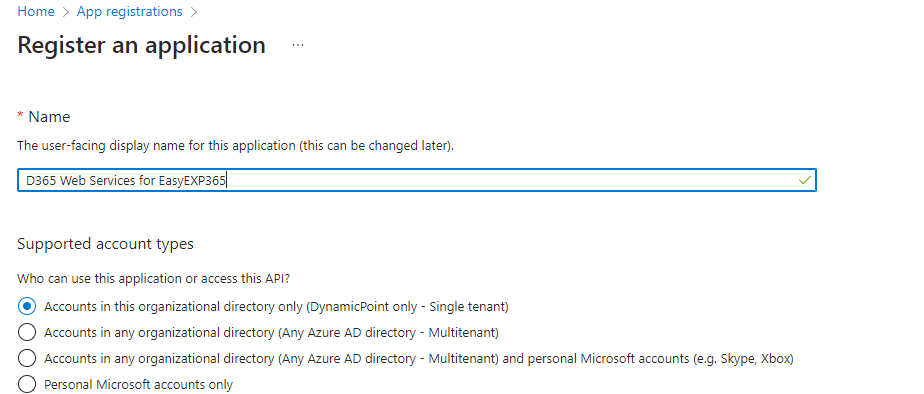Choose the Any Azure AD directory Multitenant-only radio
This screenshot has height=394, width=924.
click(27, 332)
